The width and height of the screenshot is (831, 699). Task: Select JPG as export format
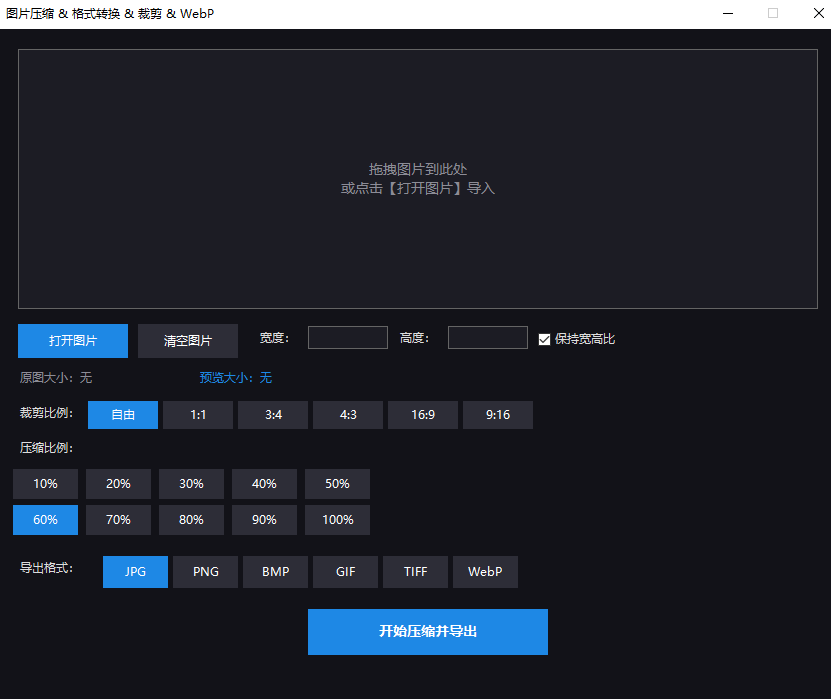click(135, 572)
